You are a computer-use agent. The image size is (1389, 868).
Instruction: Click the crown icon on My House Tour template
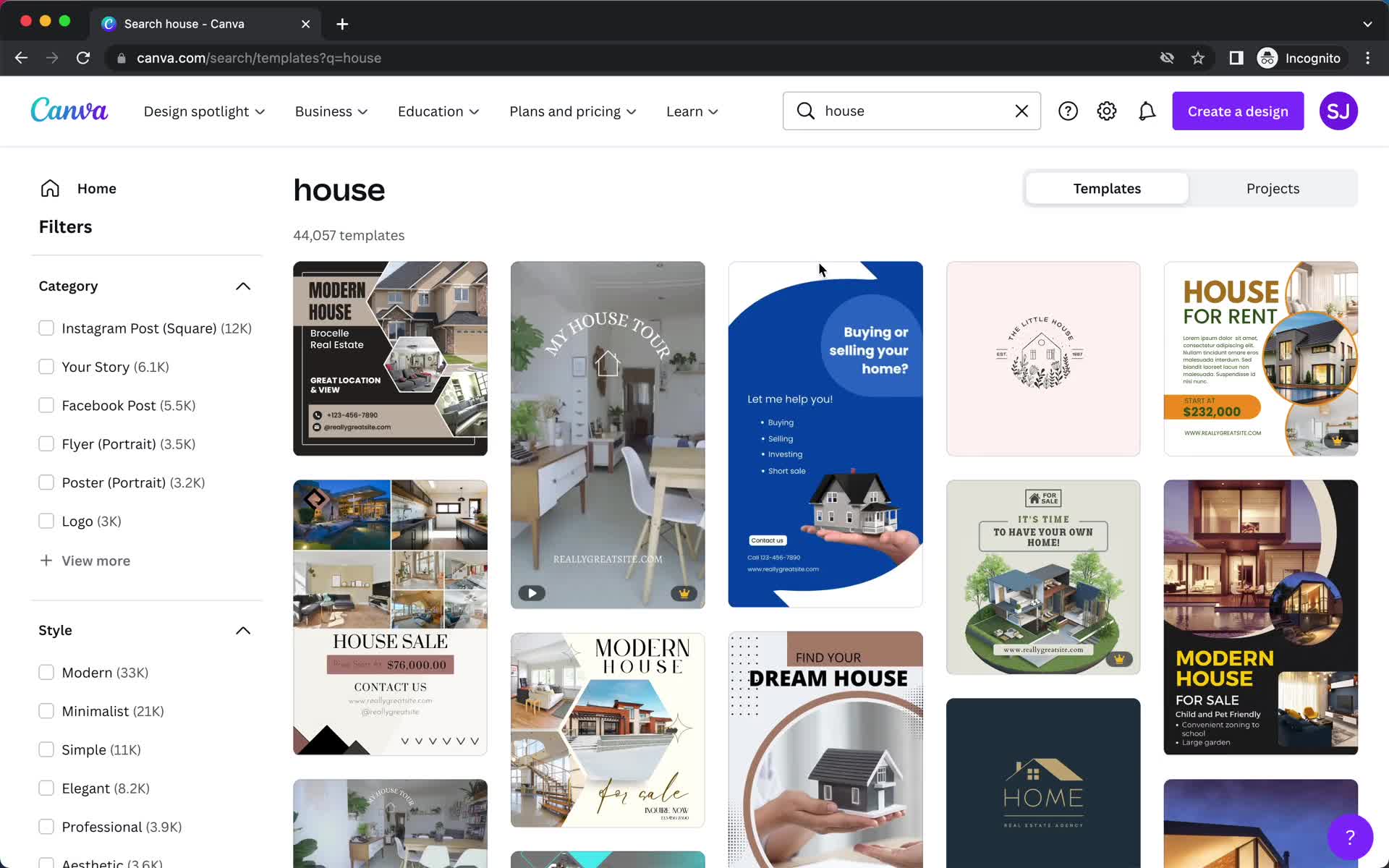684,593
